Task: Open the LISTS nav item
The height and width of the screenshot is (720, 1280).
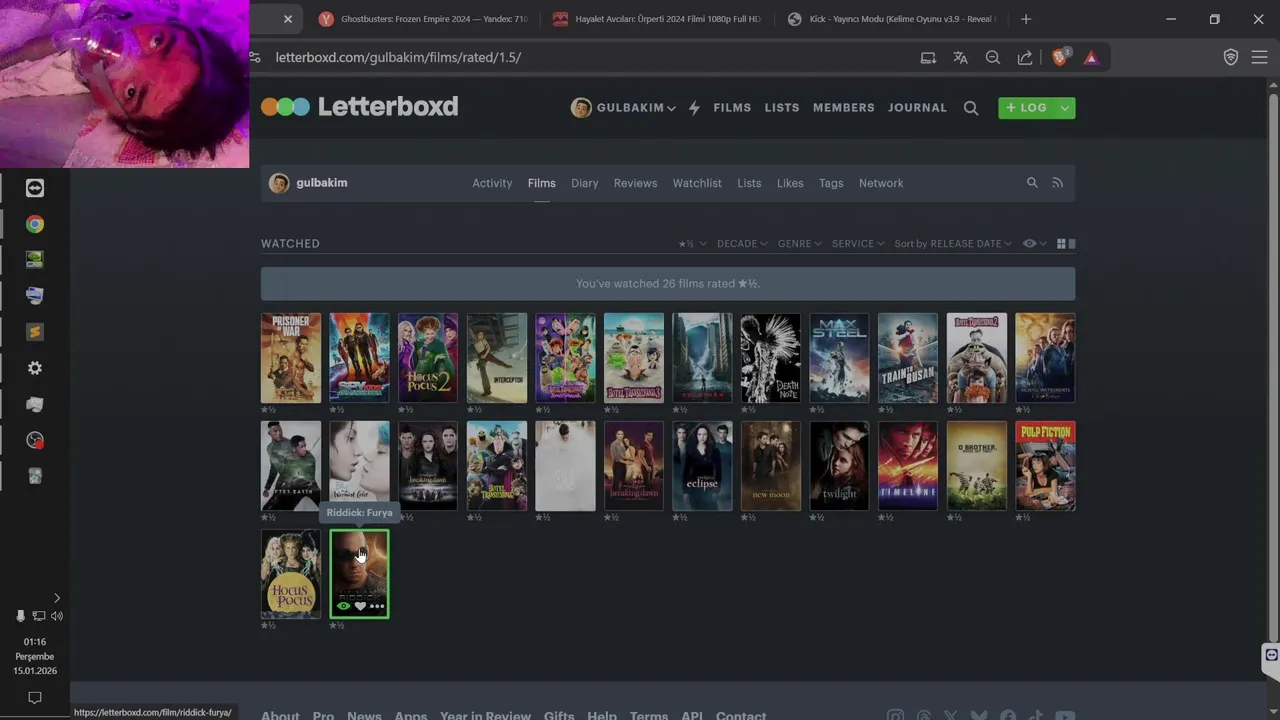Action: tap(782, 108)
